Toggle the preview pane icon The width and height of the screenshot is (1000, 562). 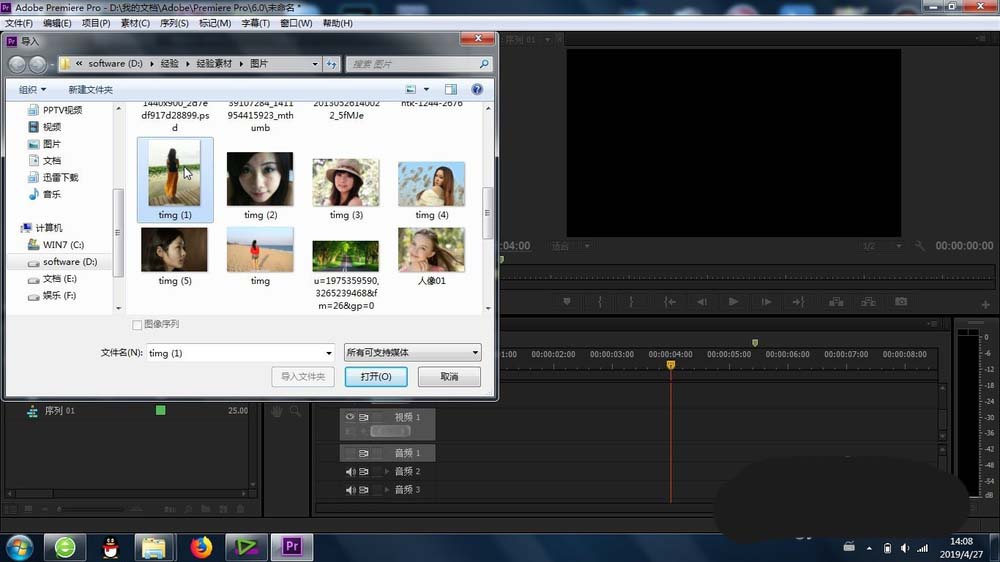[451, 90]
